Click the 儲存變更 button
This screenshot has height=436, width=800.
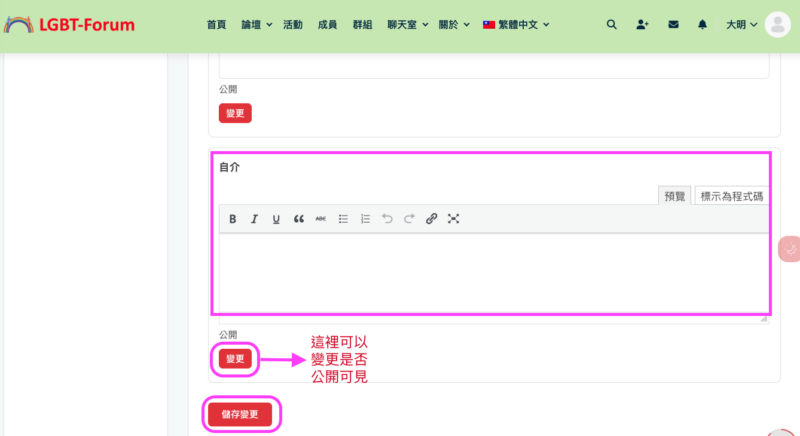coord(240,414)
